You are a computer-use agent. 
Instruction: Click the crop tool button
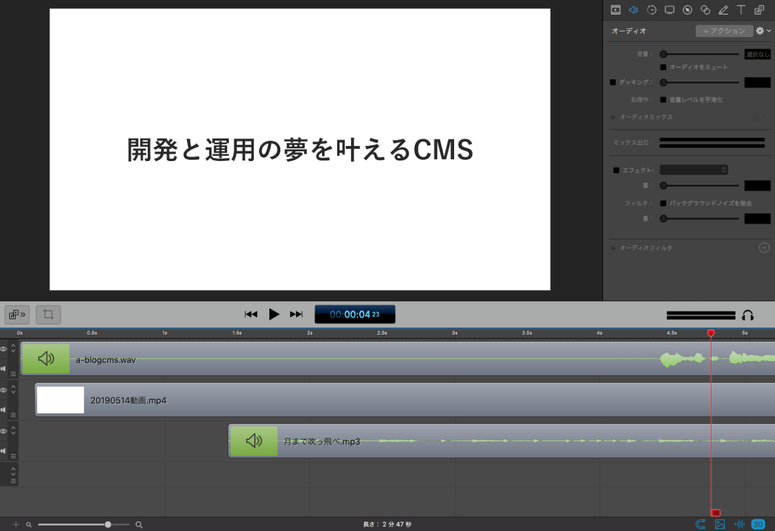[48, 314]
